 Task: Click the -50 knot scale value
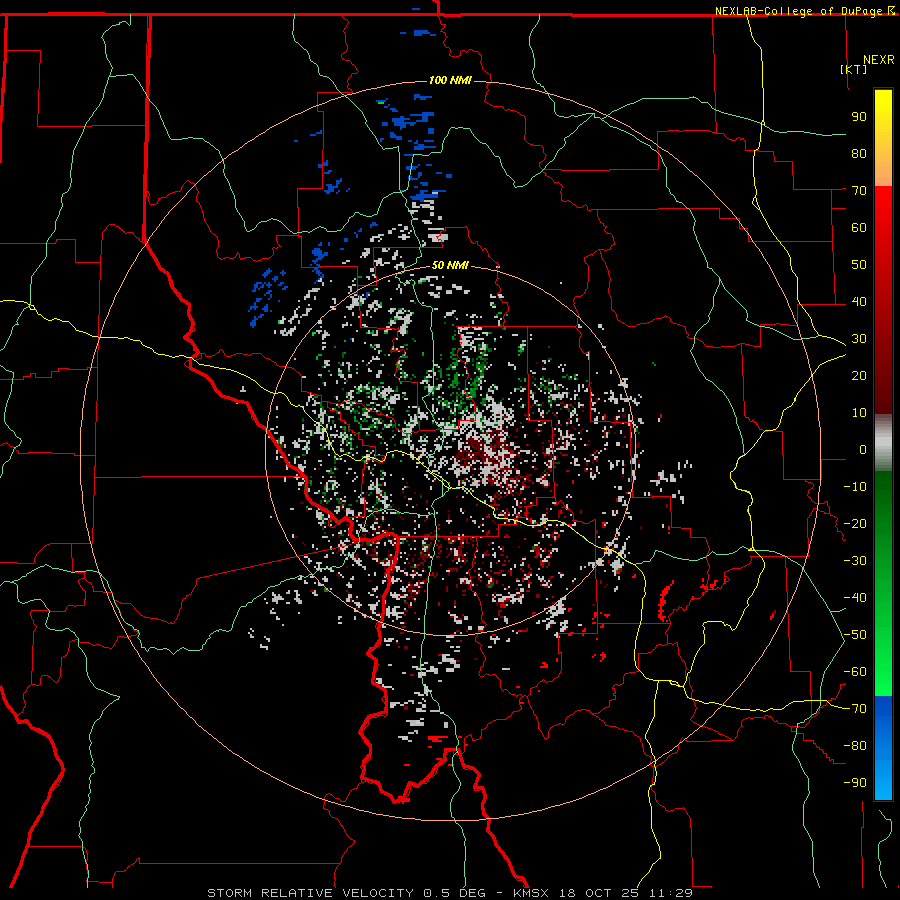[855, 635]
